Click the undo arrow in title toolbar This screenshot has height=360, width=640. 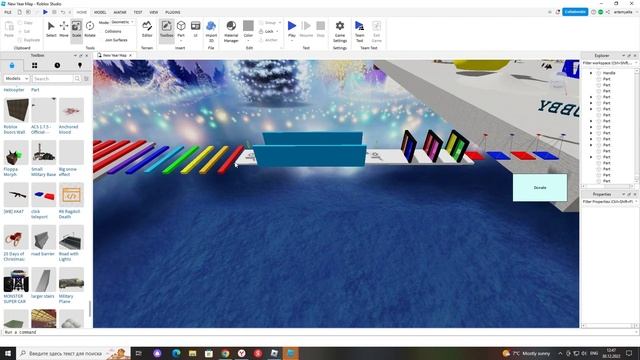point(62,12)
